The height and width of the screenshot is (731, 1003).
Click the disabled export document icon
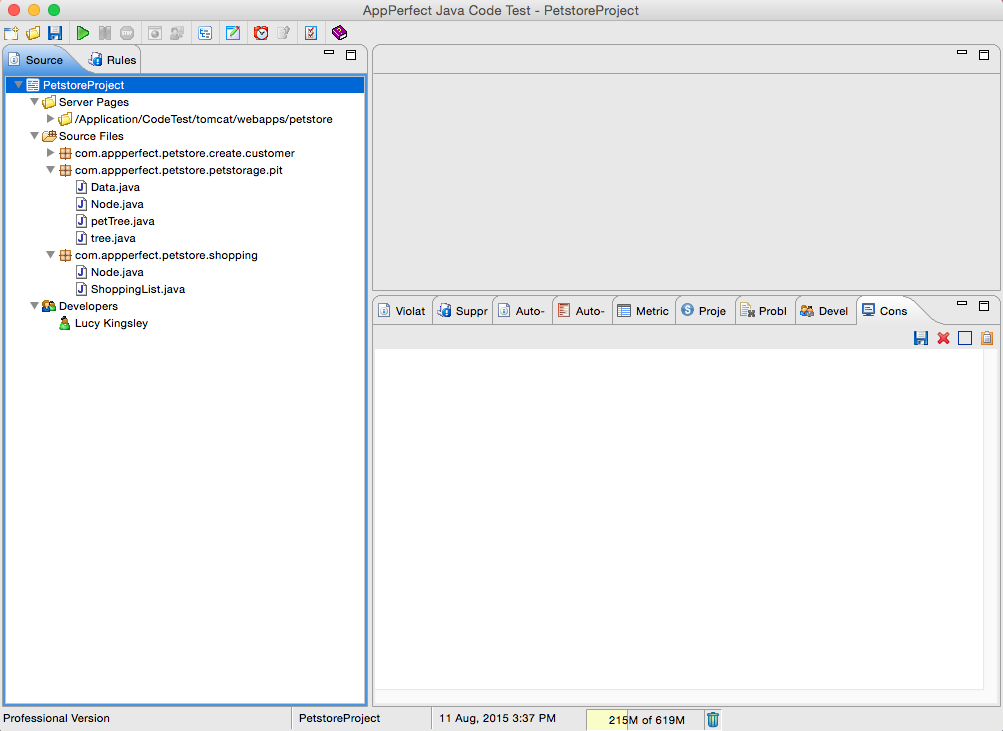(x=283, y=33)
